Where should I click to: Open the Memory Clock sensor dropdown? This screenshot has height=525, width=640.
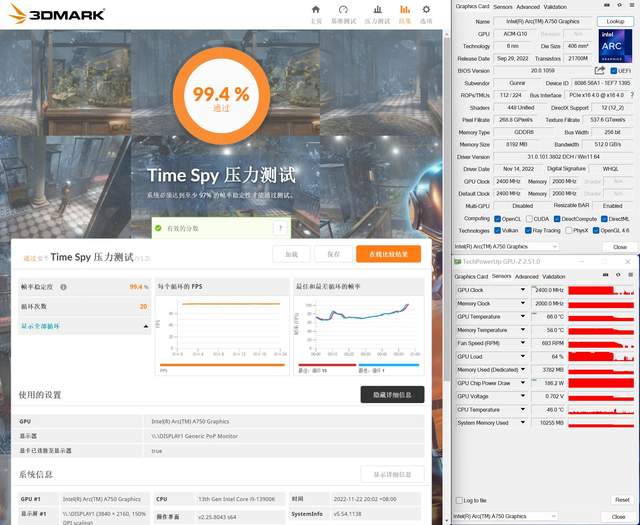(523, 303)
